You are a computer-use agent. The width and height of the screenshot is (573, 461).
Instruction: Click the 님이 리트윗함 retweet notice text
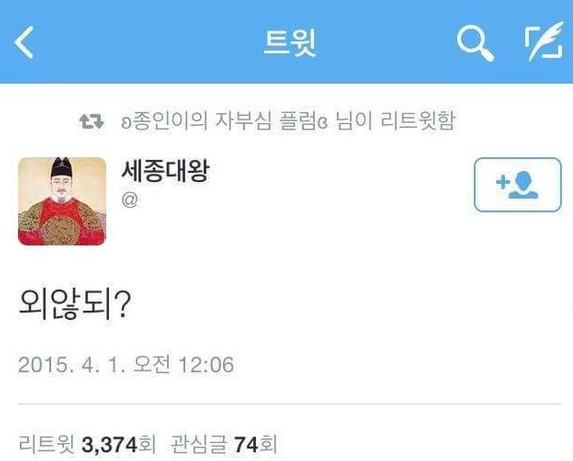pos(395,121)
